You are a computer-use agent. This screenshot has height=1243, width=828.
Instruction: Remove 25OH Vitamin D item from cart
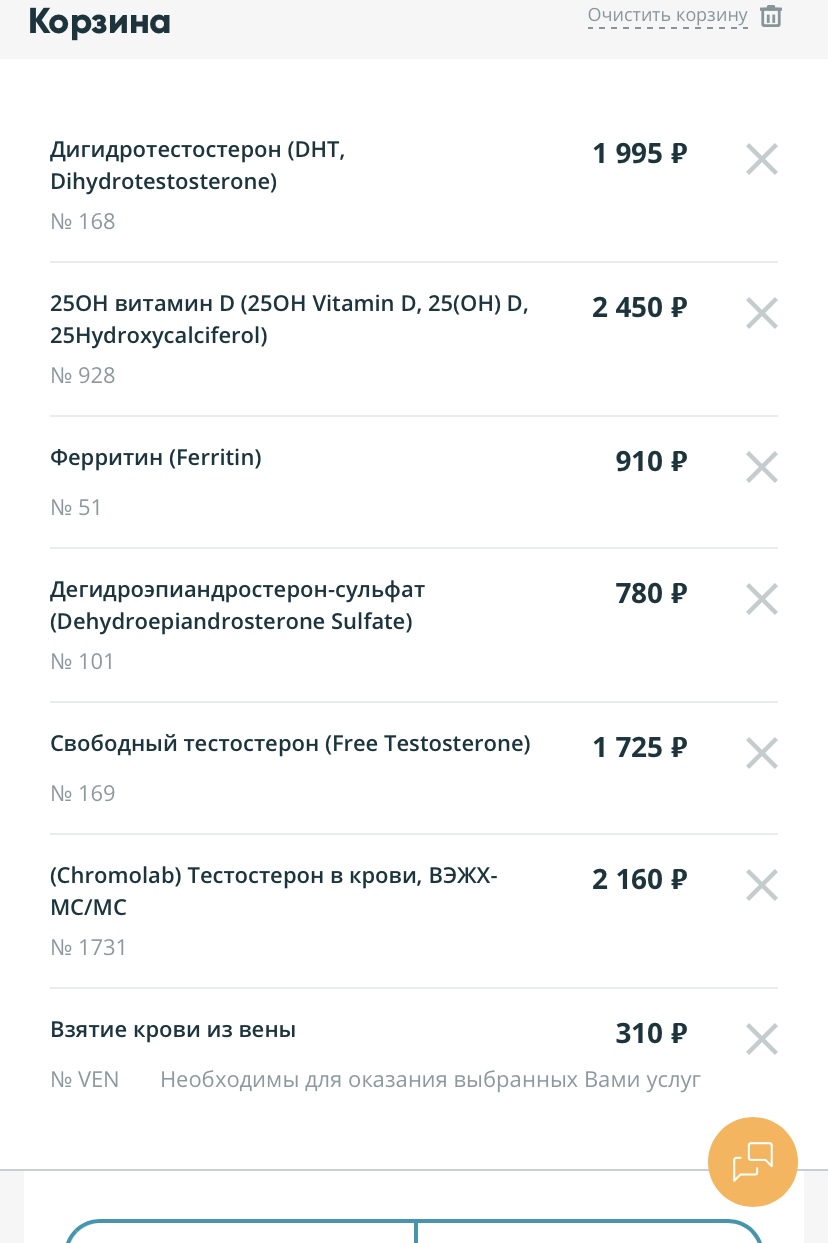click(761, 313)
